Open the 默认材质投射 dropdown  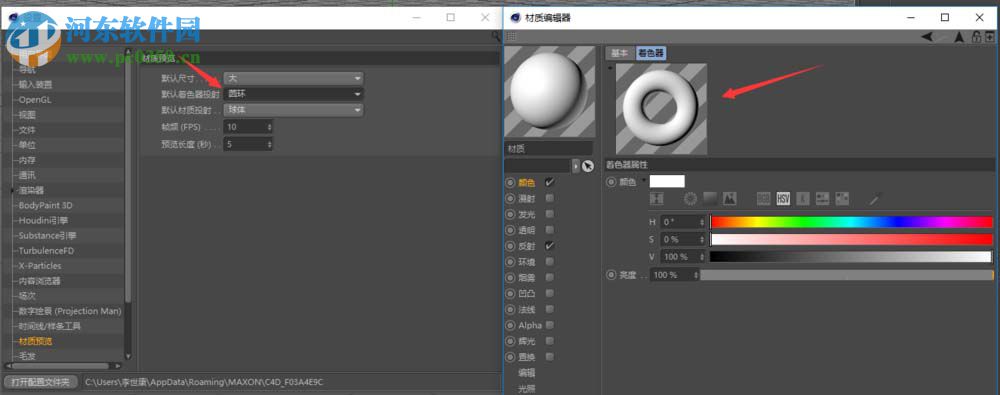(x=293, y=110)
